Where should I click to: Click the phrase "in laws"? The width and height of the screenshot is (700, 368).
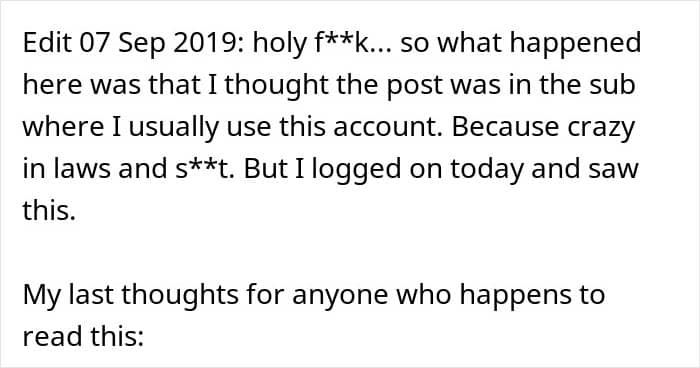pyautogui.click(x=66, y=169)
